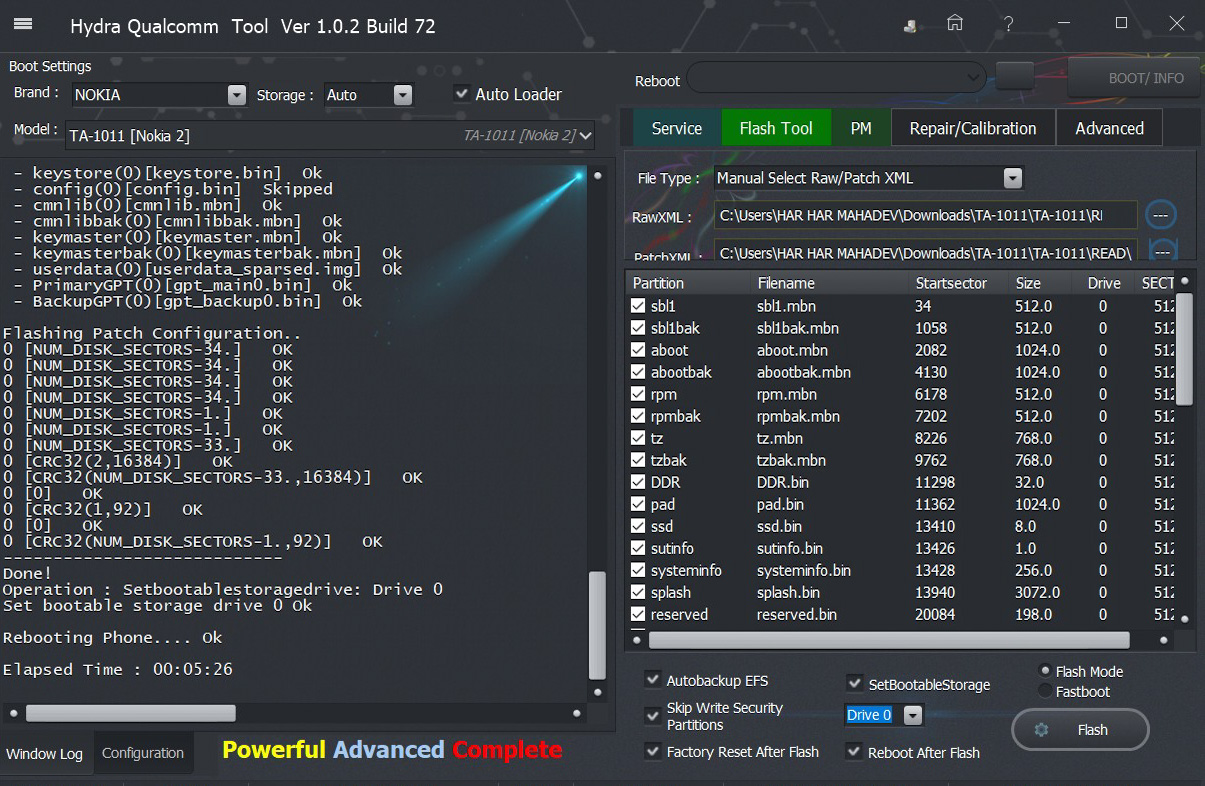Uncheck the sbl1 partition
The width and height of the screenshot is (1205, 786).
point(639,306)
